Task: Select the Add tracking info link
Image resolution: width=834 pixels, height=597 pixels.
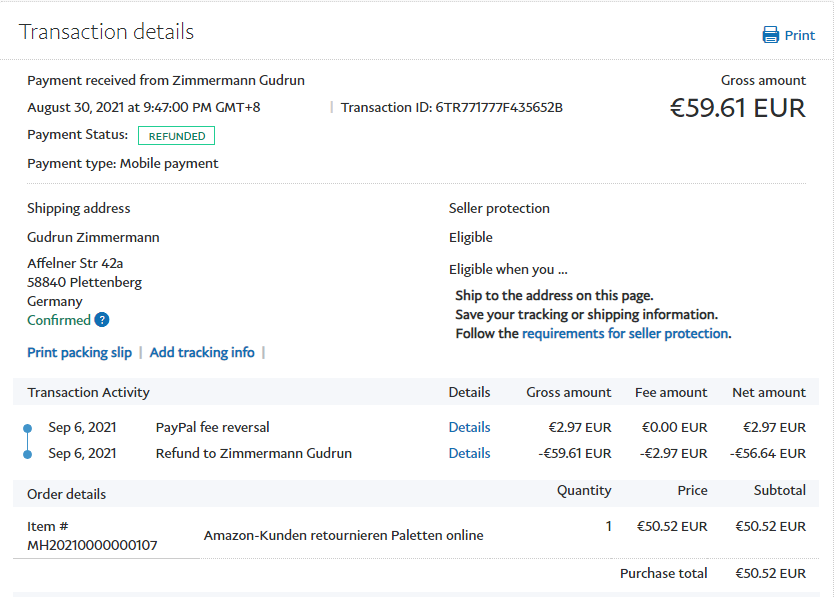Action: 202,352
